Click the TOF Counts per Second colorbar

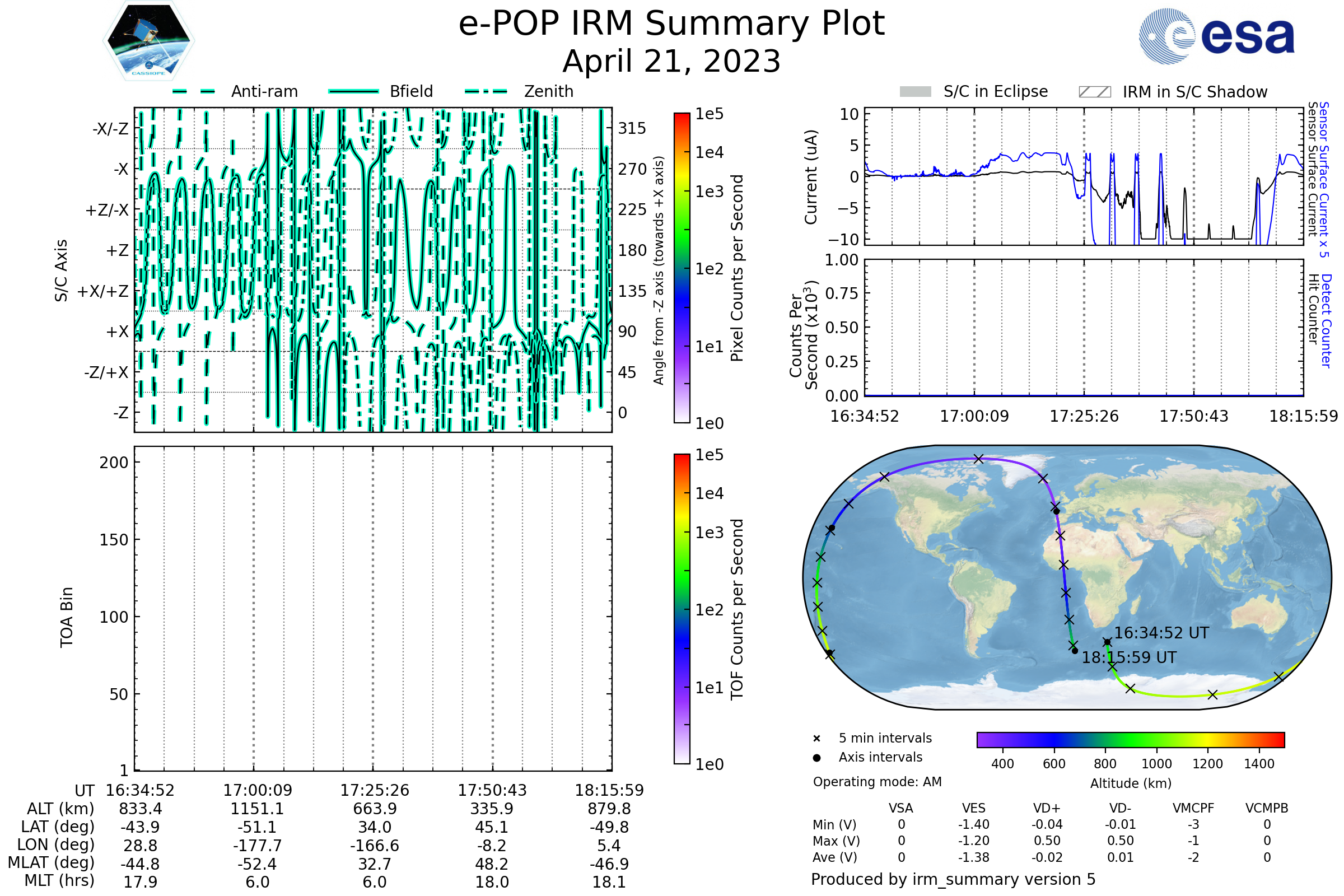point(682,609)
